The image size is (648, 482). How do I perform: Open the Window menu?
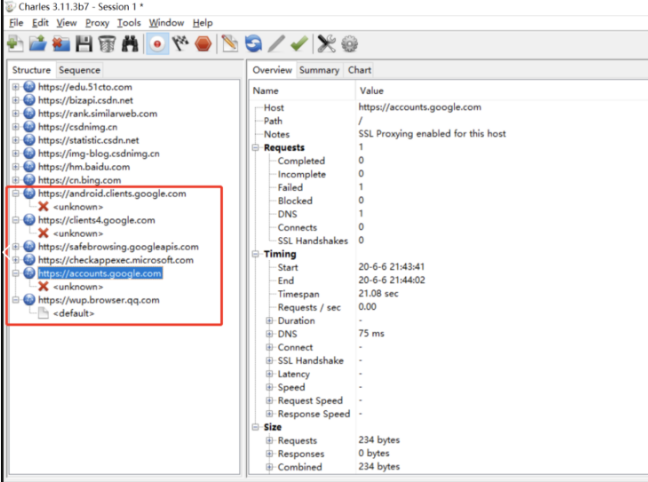pos(166,23)
